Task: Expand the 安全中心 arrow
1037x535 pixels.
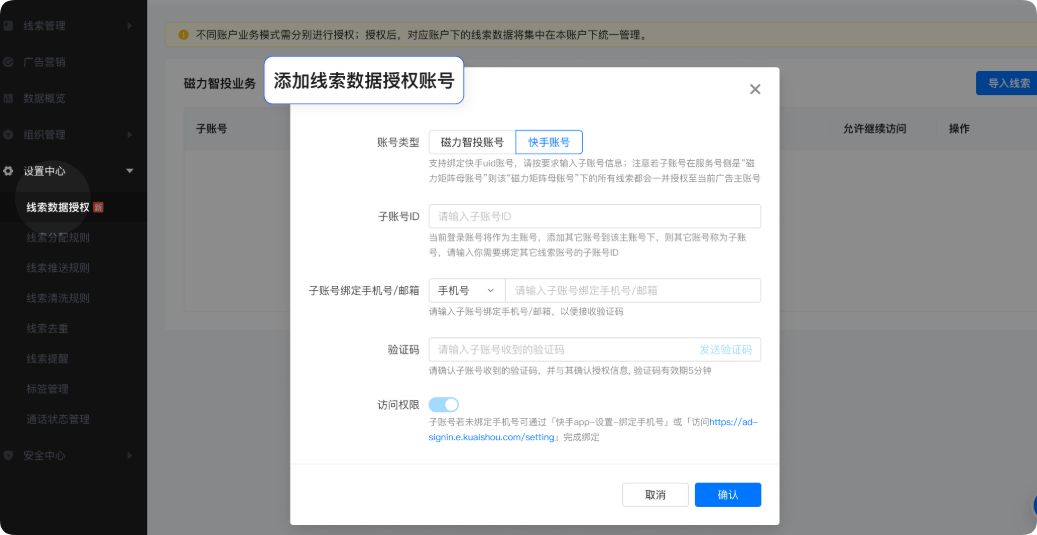Action: (x=130, y=456)
